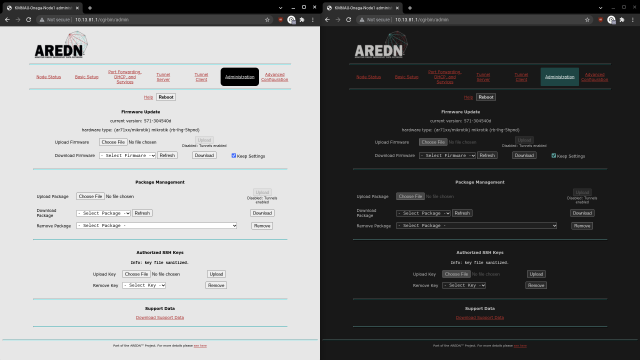
Task: Choose file for Upload Package in left window
Action: tap(90, 196)
